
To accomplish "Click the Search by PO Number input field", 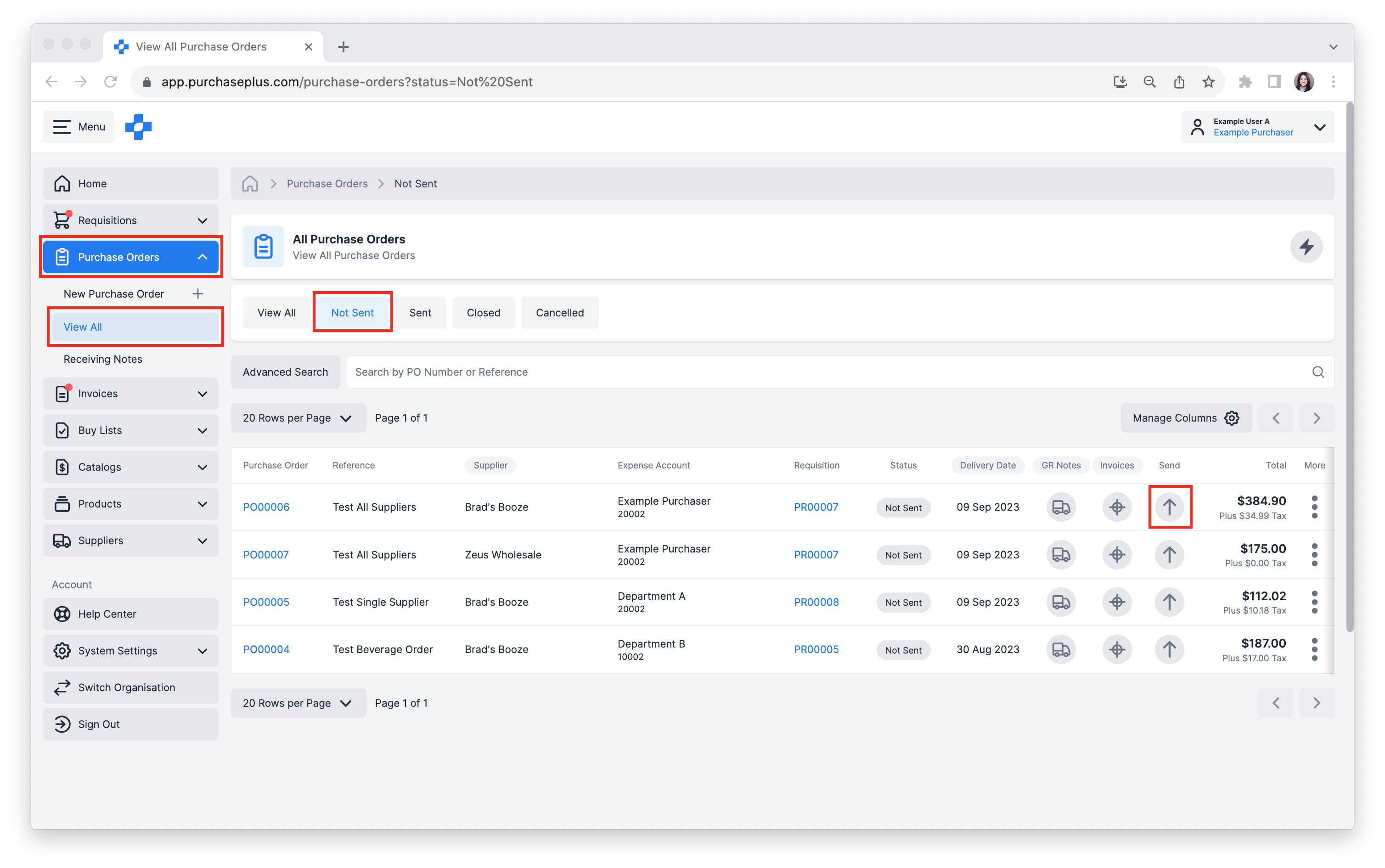I will 839,371.
